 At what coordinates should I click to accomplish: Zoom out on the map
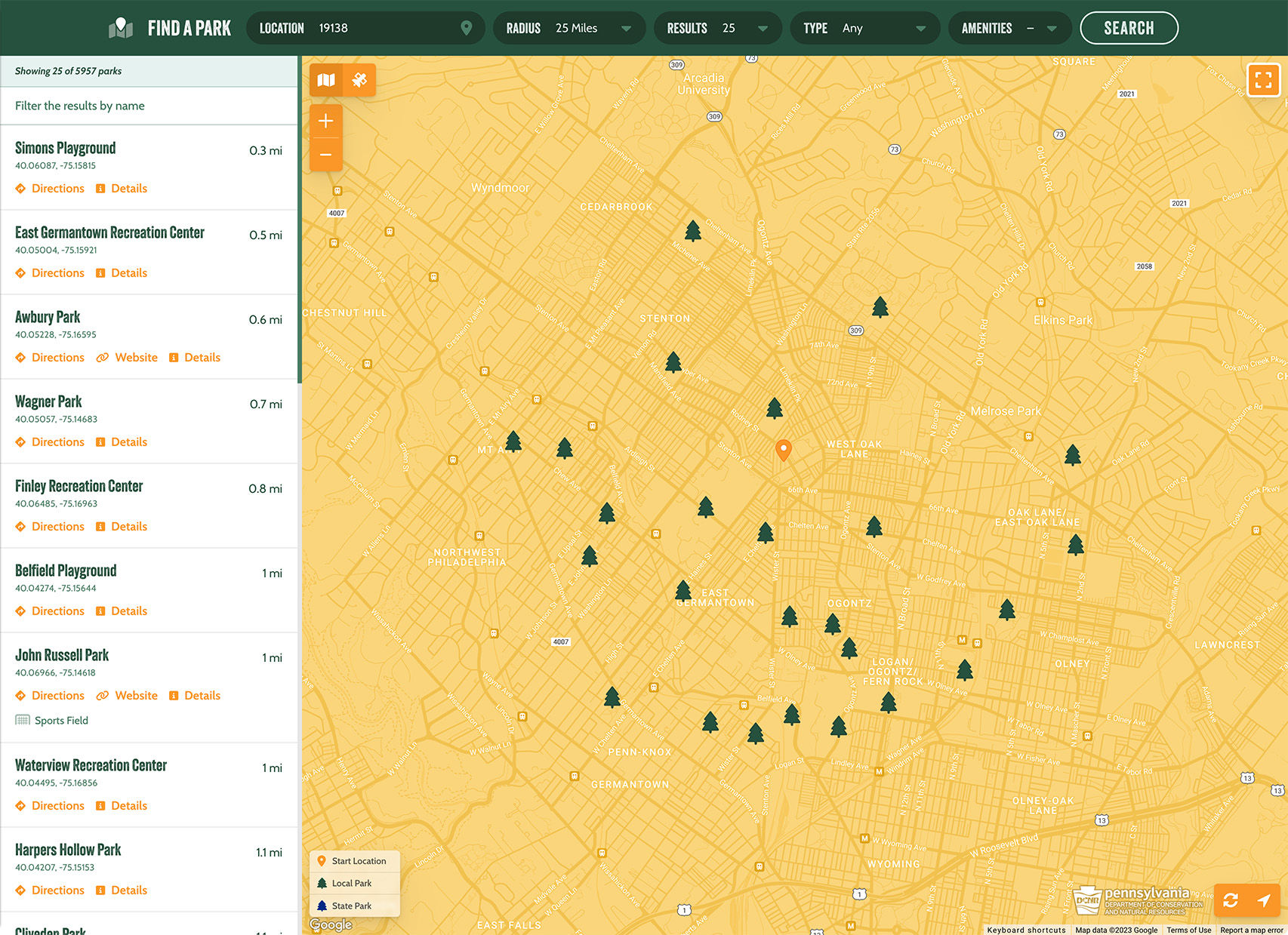coord(326,155)
